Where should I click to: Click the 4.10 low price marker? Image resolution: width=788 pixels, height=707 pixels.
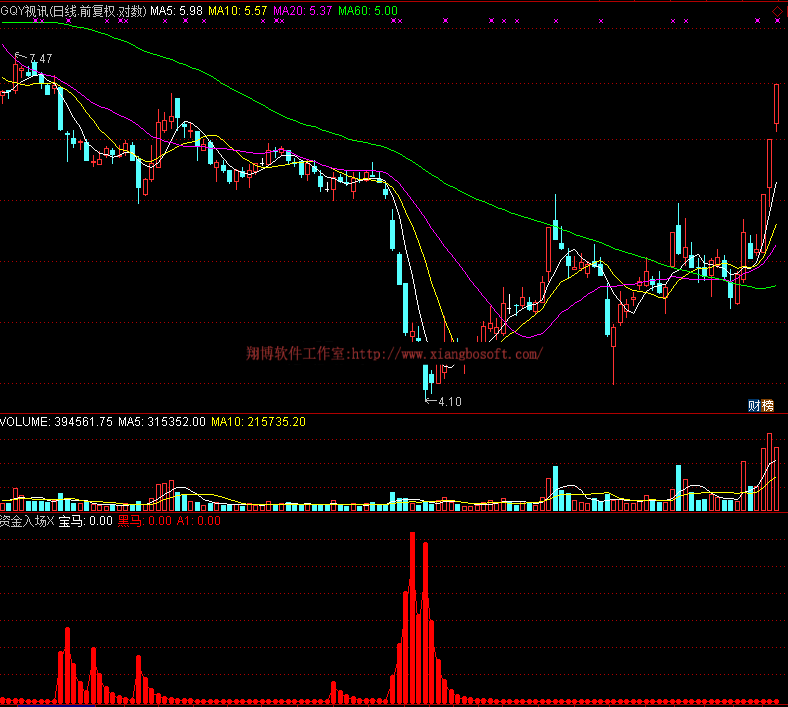(447, 402)
